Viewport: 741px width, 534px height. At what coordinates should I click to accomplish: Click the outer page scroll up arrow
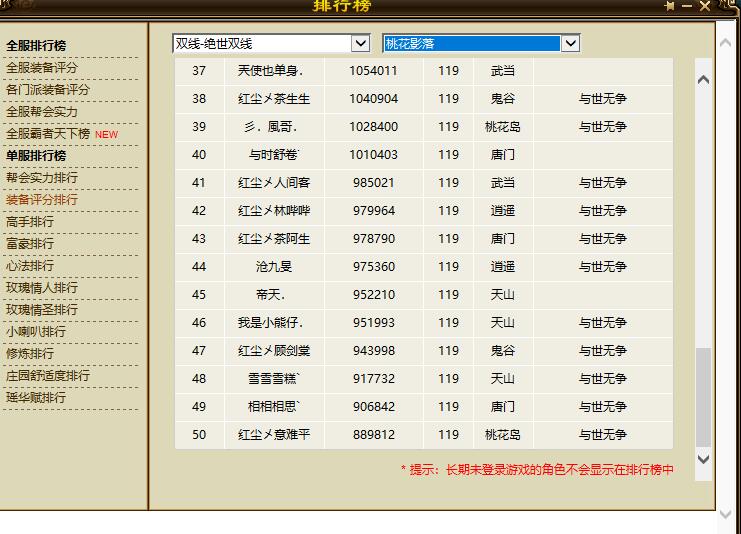click(x=725, y=43)
